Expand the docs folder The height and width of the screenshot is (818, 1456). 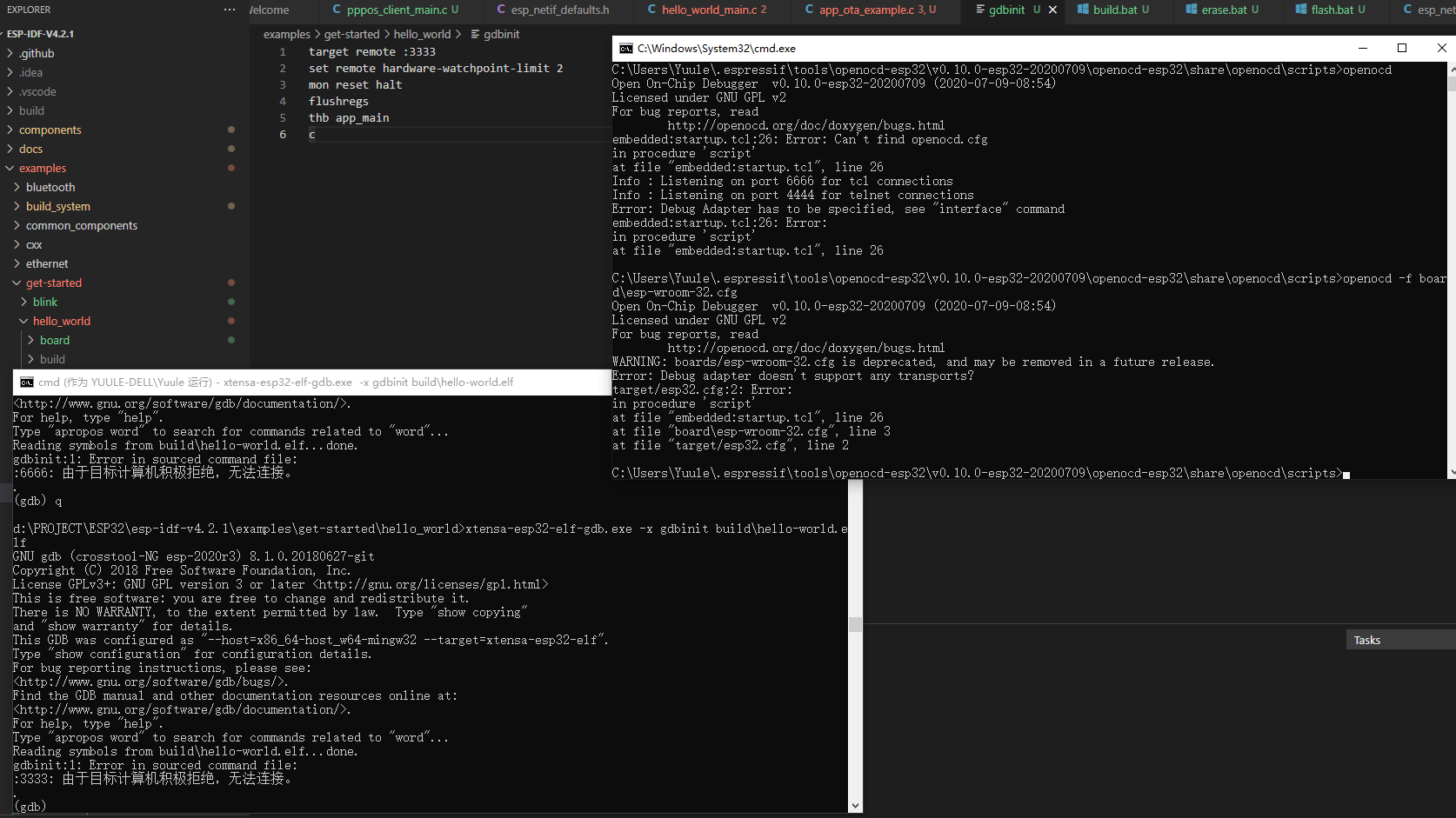(x=30, y=149)
